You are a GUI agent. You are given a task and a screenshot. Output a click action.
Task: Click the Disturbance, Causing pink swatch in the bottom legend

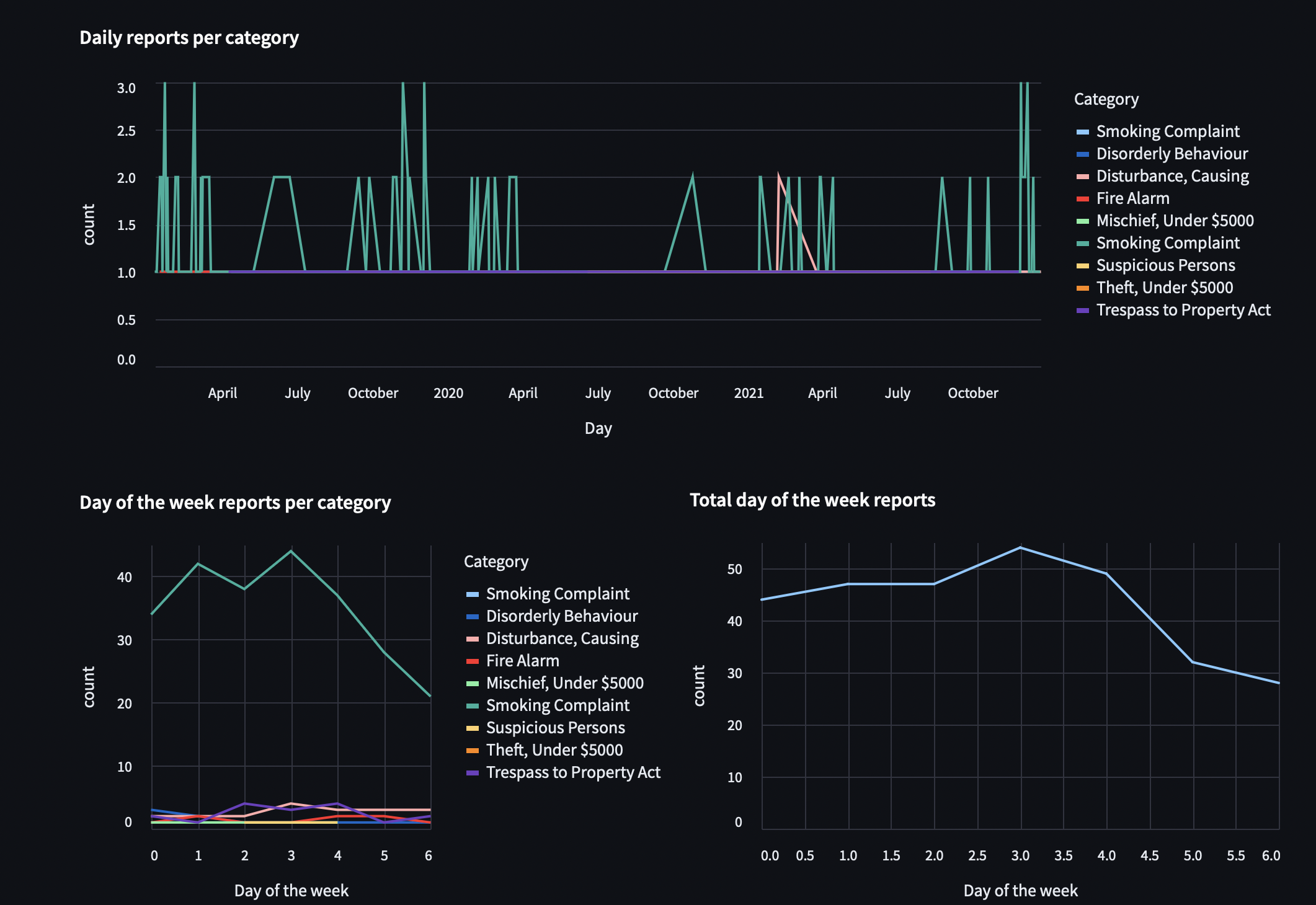tap(473, 639)
